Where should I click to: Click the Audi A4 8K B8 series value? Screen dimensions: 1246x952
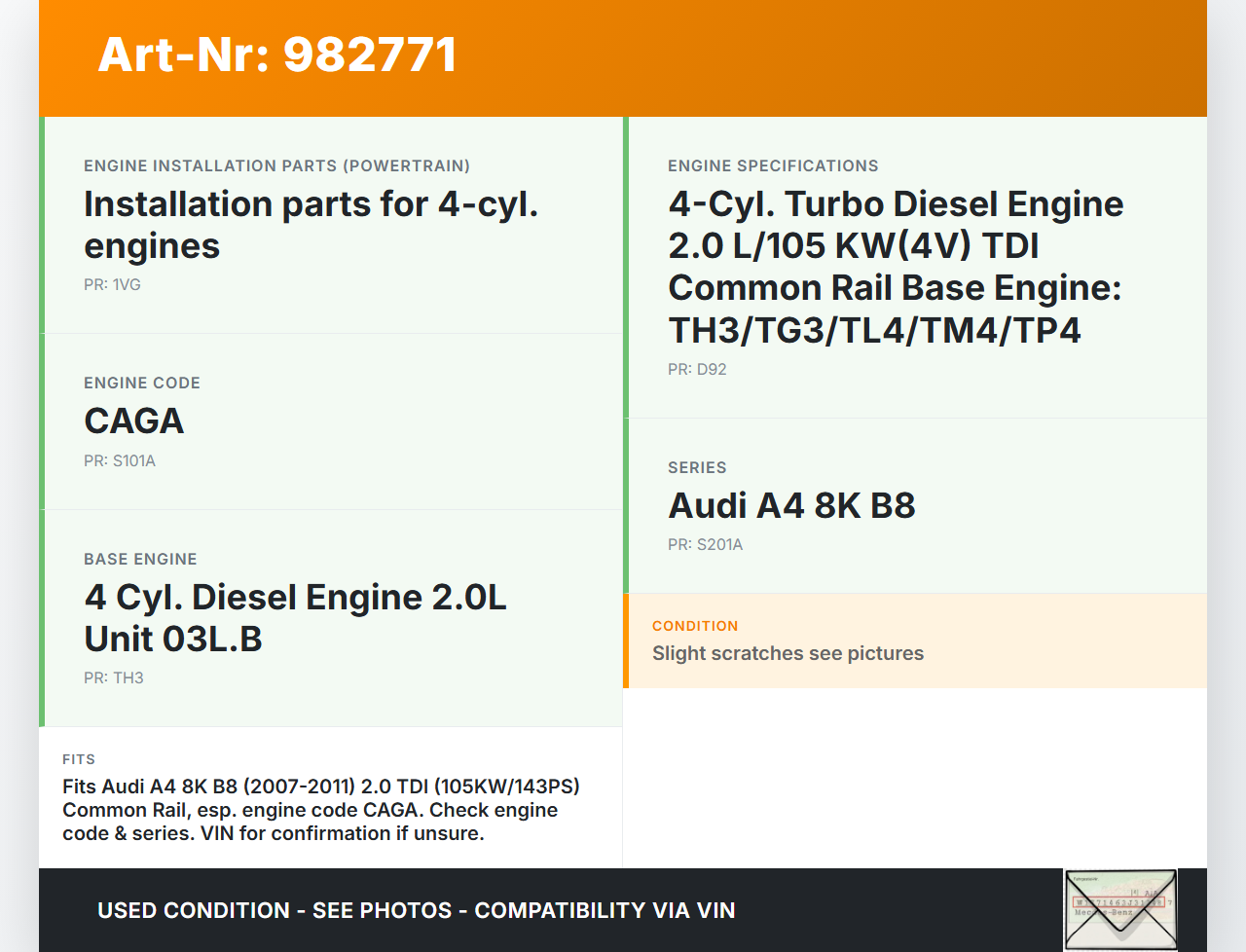tap(791, 506)
